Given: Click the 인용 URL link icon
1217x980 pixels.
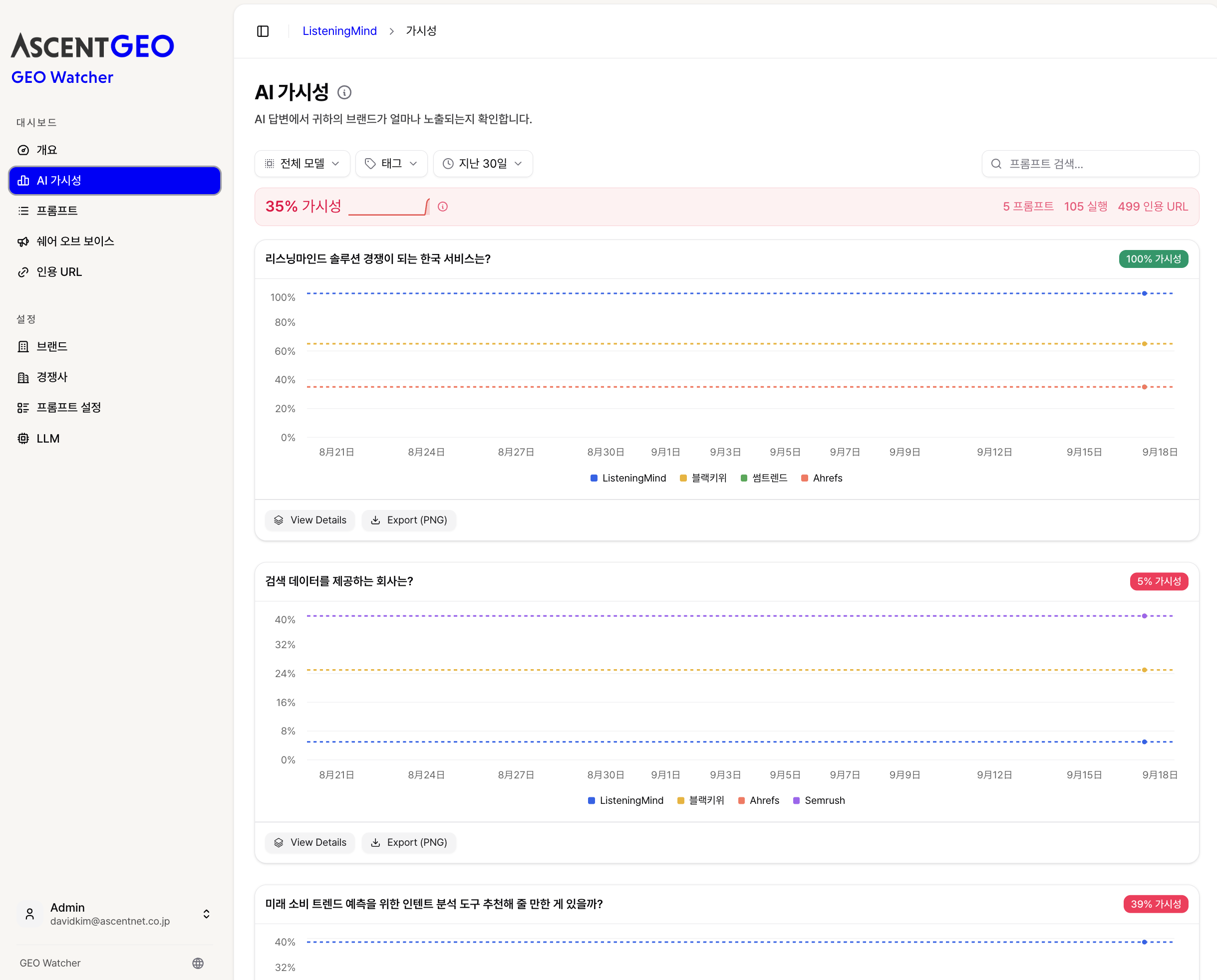Looking at the screenshot, I should [x=23, y=272].
